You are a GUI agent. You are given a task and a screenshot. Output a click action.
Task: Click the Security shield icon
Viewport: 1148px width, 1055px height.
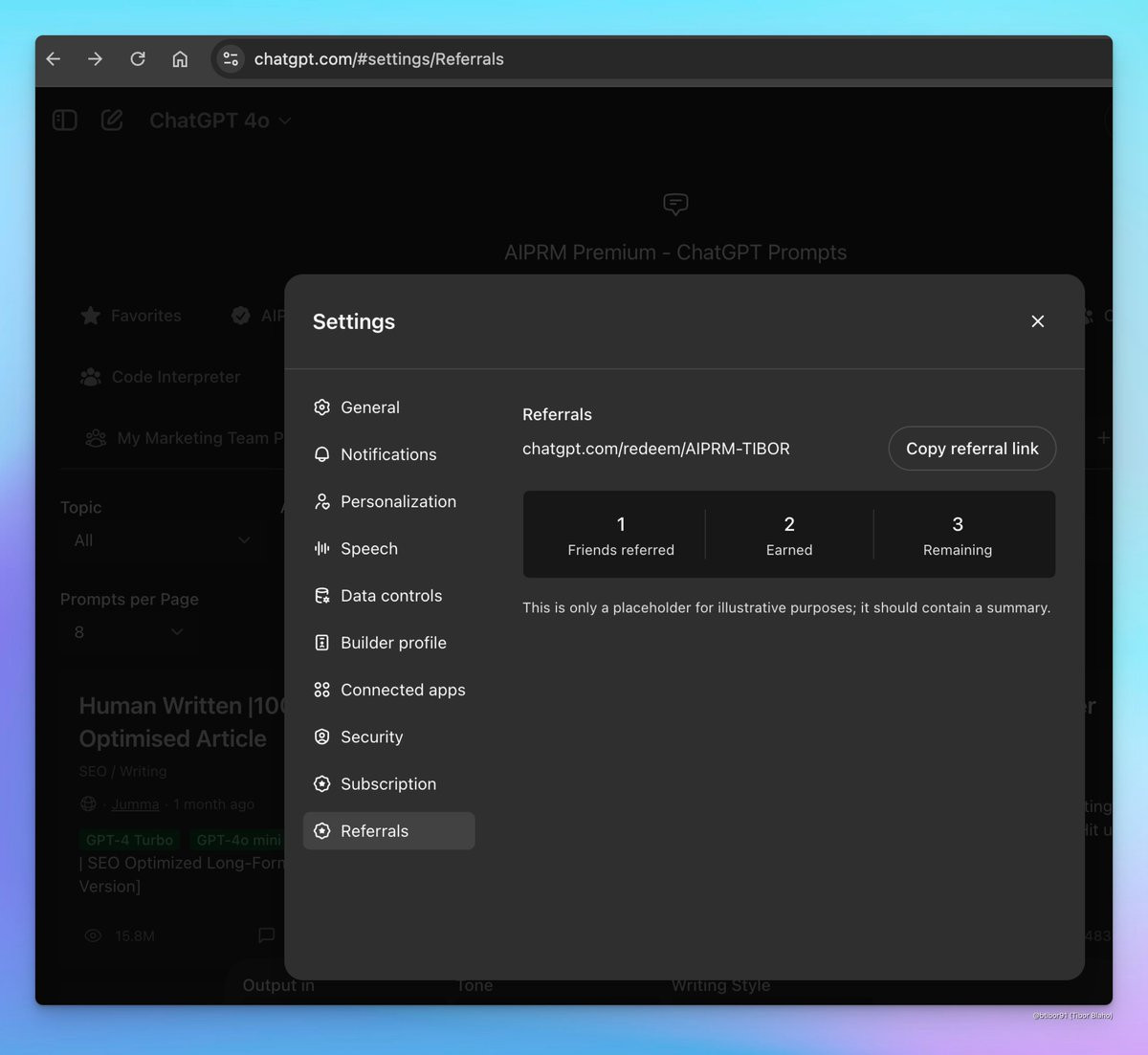pyautogui.click(x=322, y=736)
